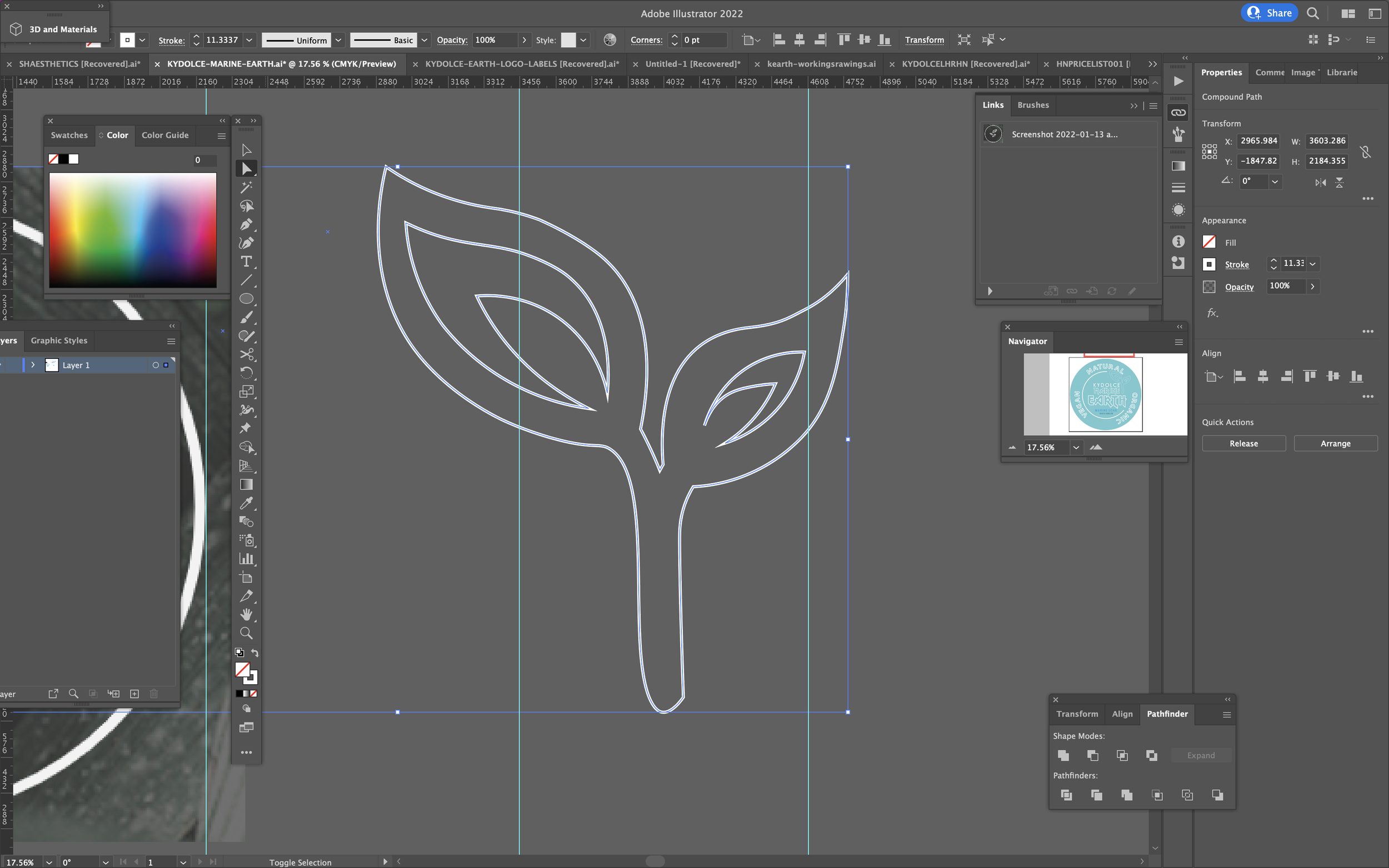Open the Stroke weight dropdown in control bar
The width and height of the screenshot is (1389, 868).
pyautogui.click(x=250, y=40)
